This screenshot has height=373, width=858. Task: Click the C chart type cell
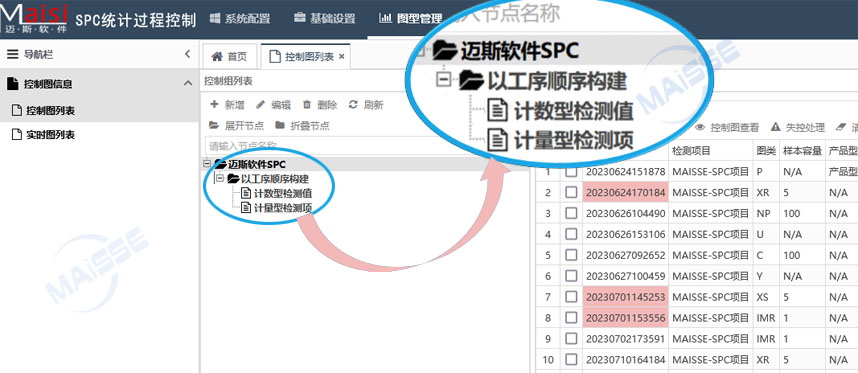(766, 255)
